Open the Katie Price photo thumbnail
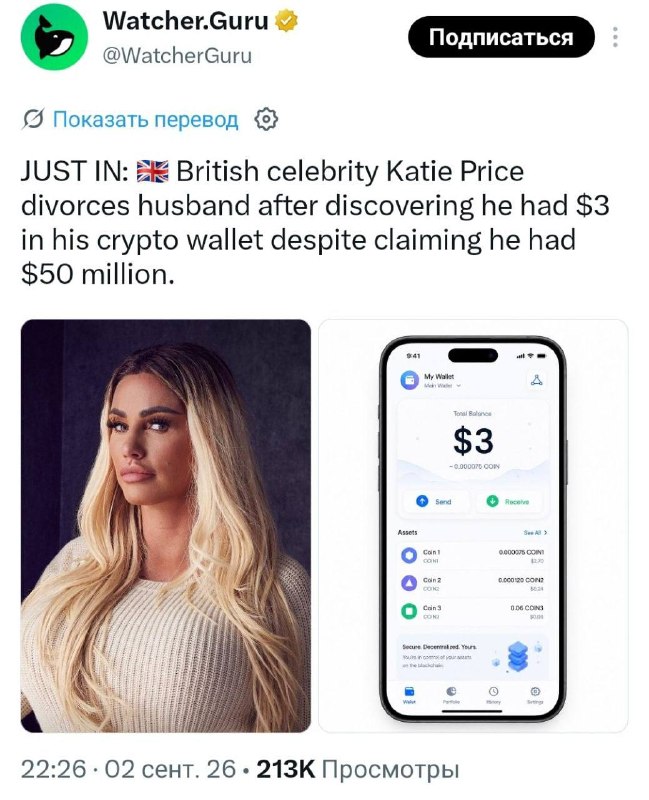 click(x=166, y=526)
